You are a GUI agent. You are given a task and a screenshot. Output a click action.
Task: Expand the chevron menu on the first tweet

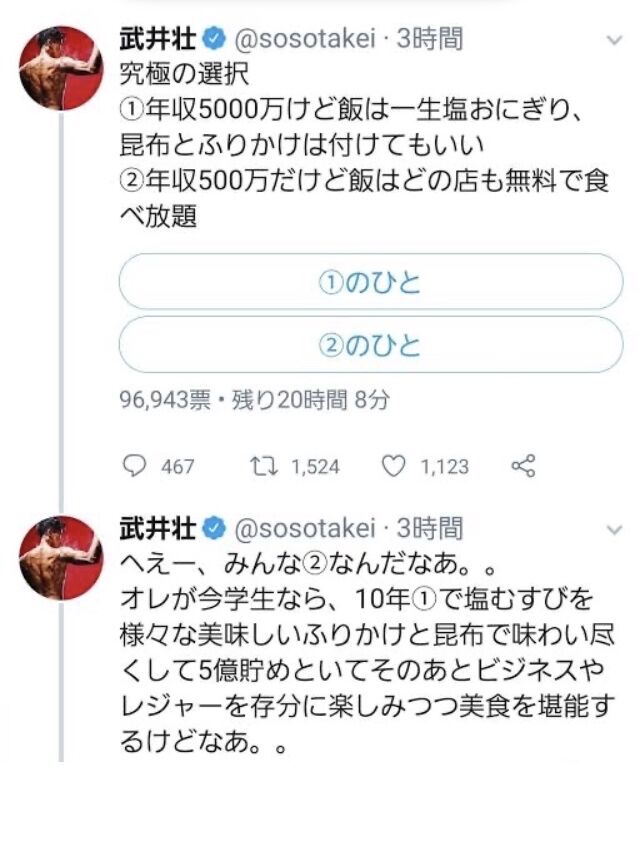[x=615, y=40]
